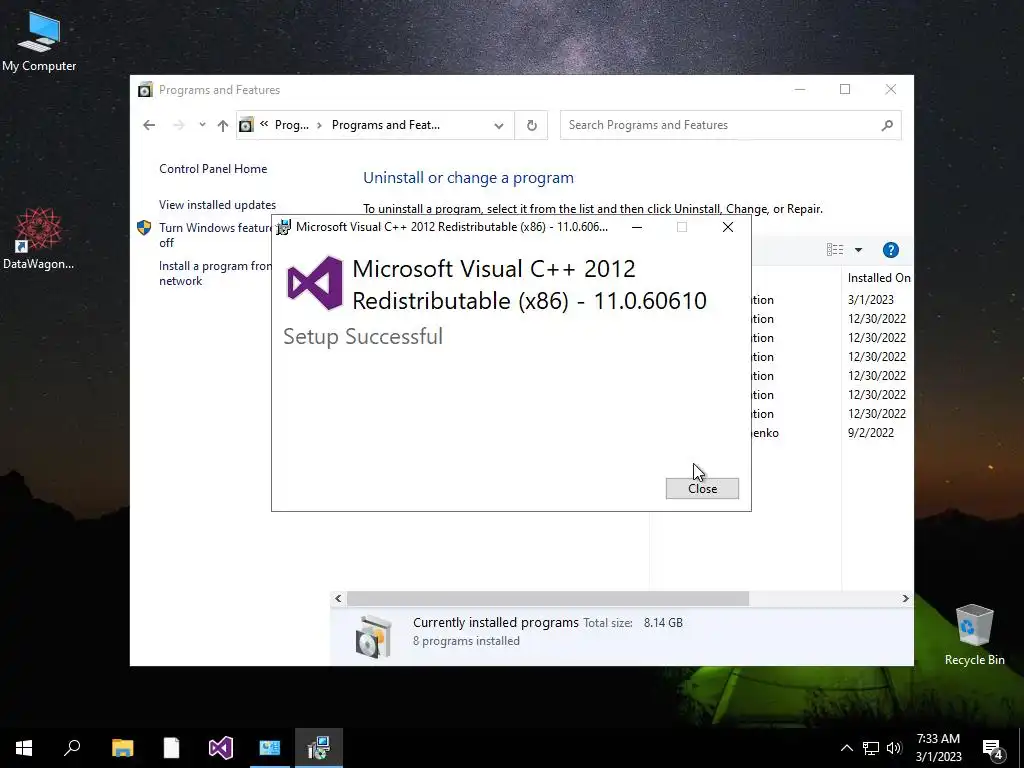Viewport: 1024px width, 768px height.
Task: Switch to Control Panel taskbar icon
Action: pos(270,748)
